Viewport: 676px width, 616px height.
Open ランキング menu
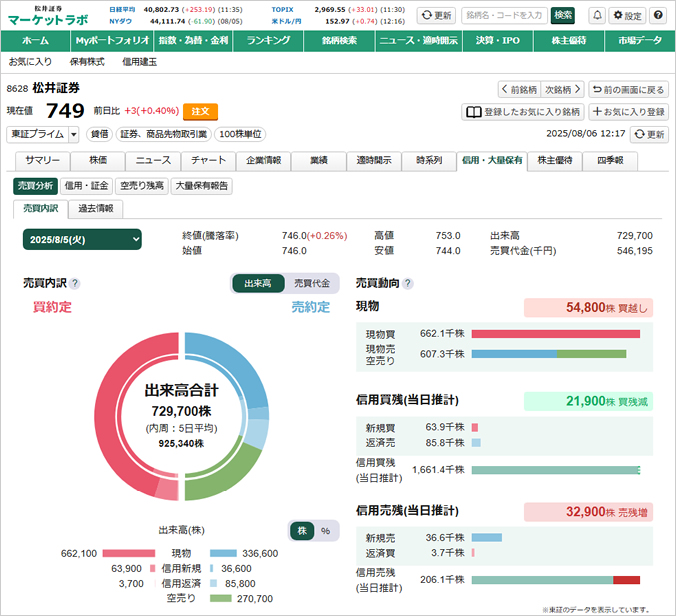pyautogui.click(x=268, y=41)
